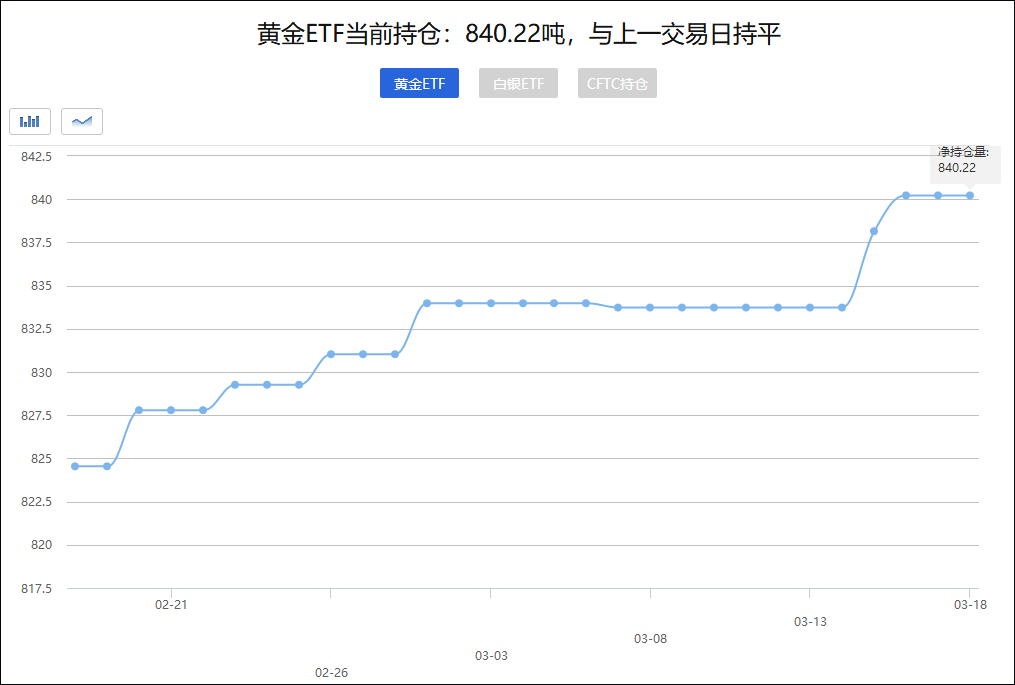Viewport: 1015px width, 685px height.
Task: Click the 03-08 x-axis date label
Action: click(x=650, y=638)
